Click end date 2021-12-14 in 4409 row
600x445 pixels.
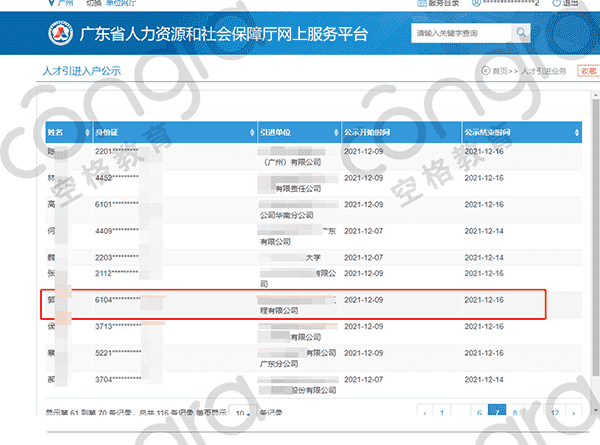click(x=484, y=231)
